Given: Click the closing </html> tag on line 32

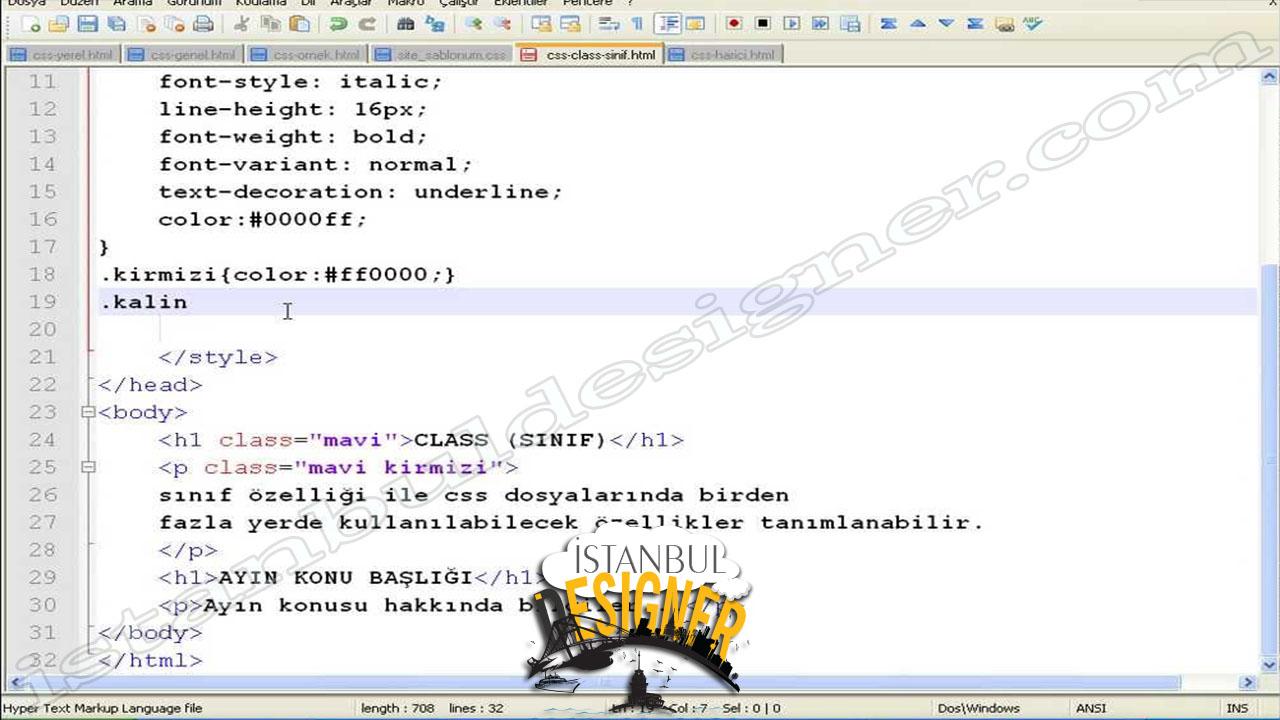Looking at the screenshot, I should click(x=150, y=660).
